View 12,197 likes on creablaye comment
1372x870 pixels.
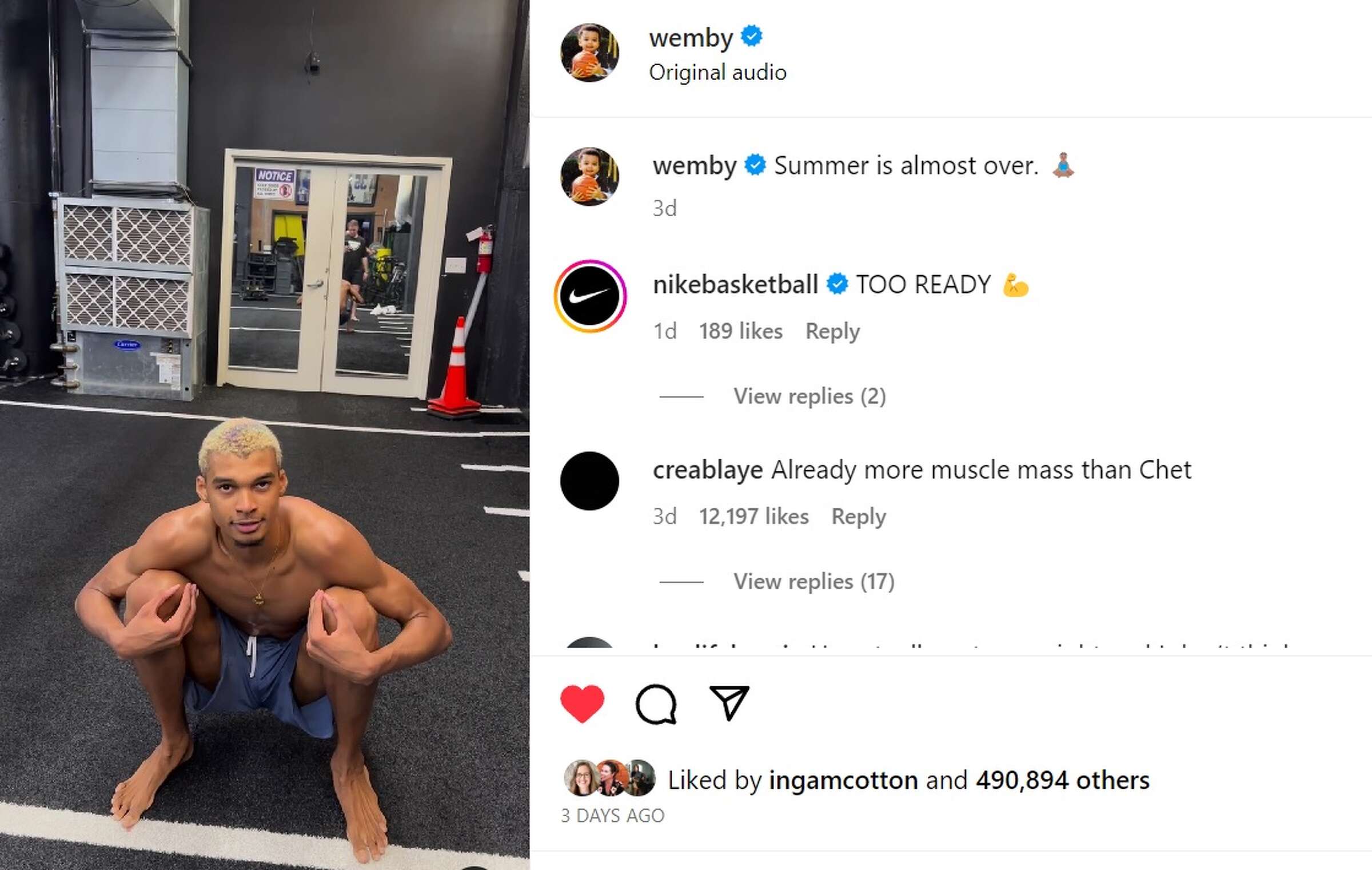click(753, 517)
